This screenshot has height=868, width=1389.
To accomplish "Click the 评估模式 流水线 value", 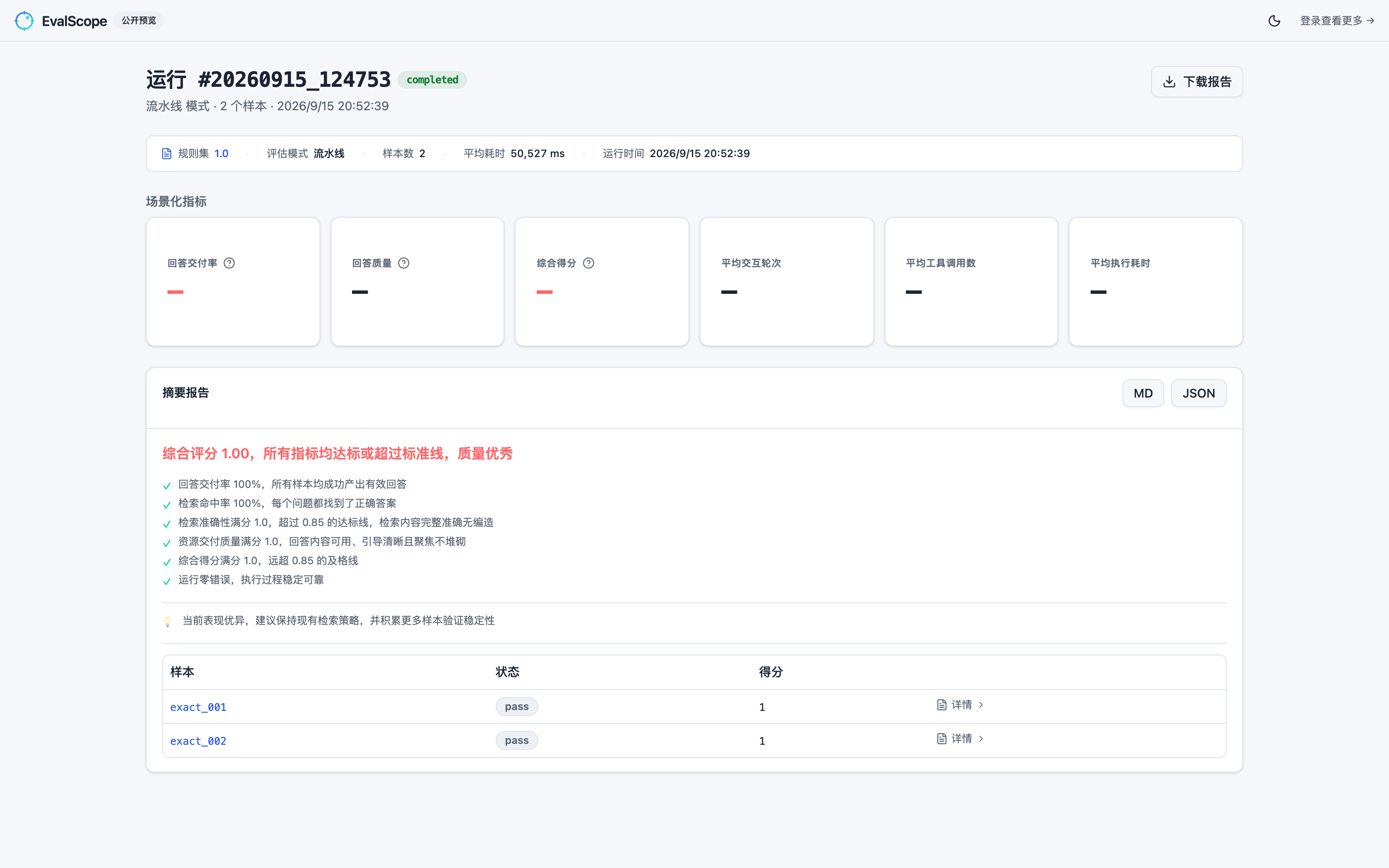I will (x=329, y=153).
